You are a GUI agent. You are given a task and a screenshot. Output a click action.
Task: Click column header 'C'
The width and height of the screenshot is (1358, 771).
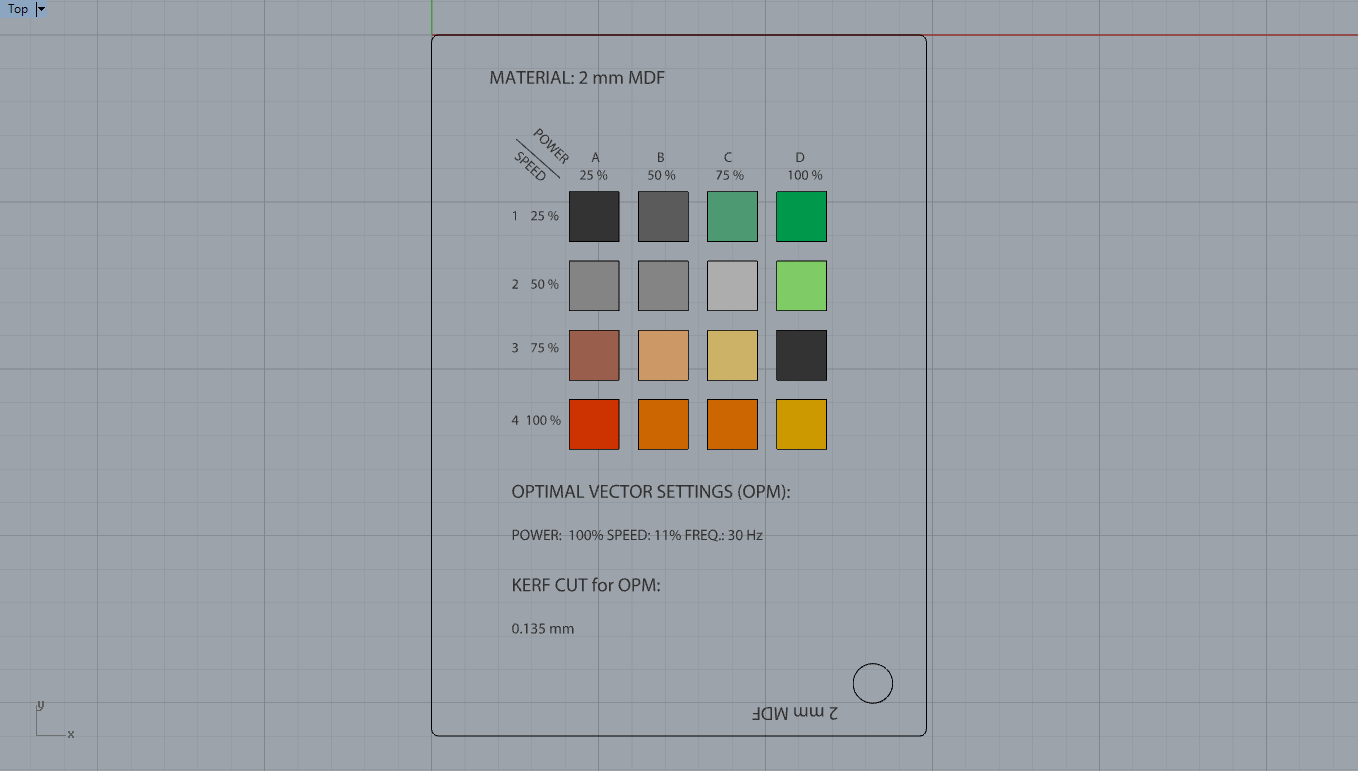tap(728, 157)
